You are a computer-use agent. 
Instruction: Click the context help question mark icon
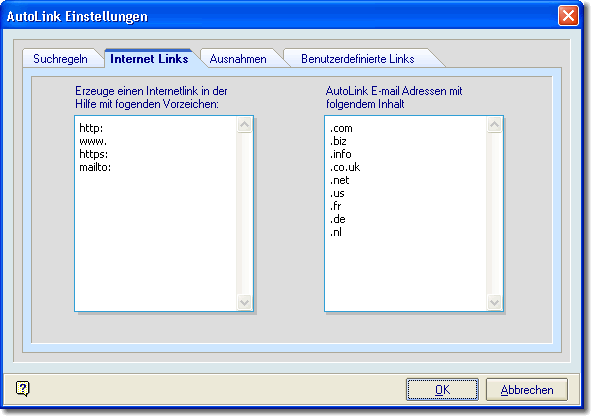point(23,388)
